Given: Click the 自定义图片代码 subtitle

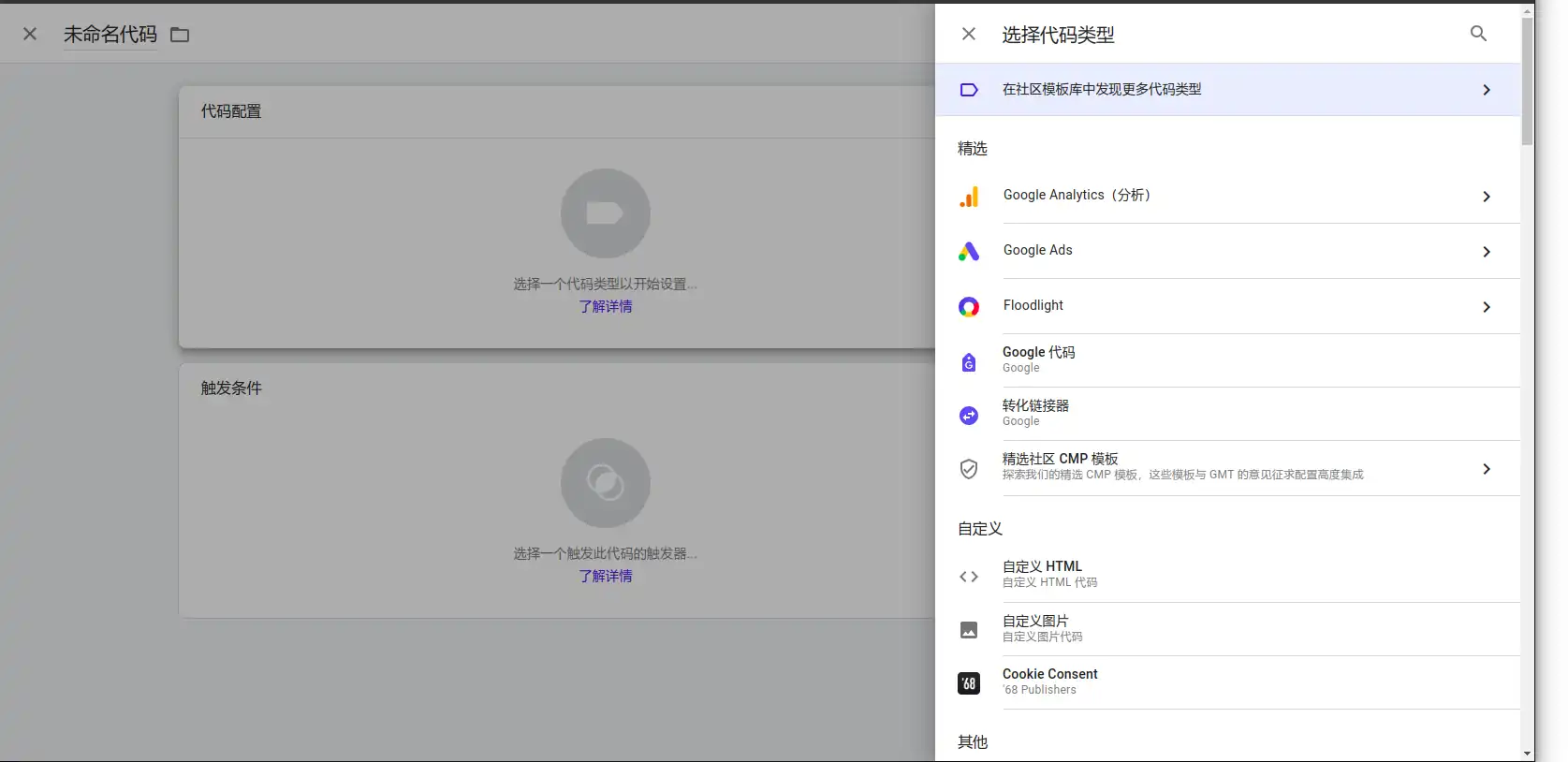Looking at the screenshot, I should pyautogui.click(x=1042, y=637).
